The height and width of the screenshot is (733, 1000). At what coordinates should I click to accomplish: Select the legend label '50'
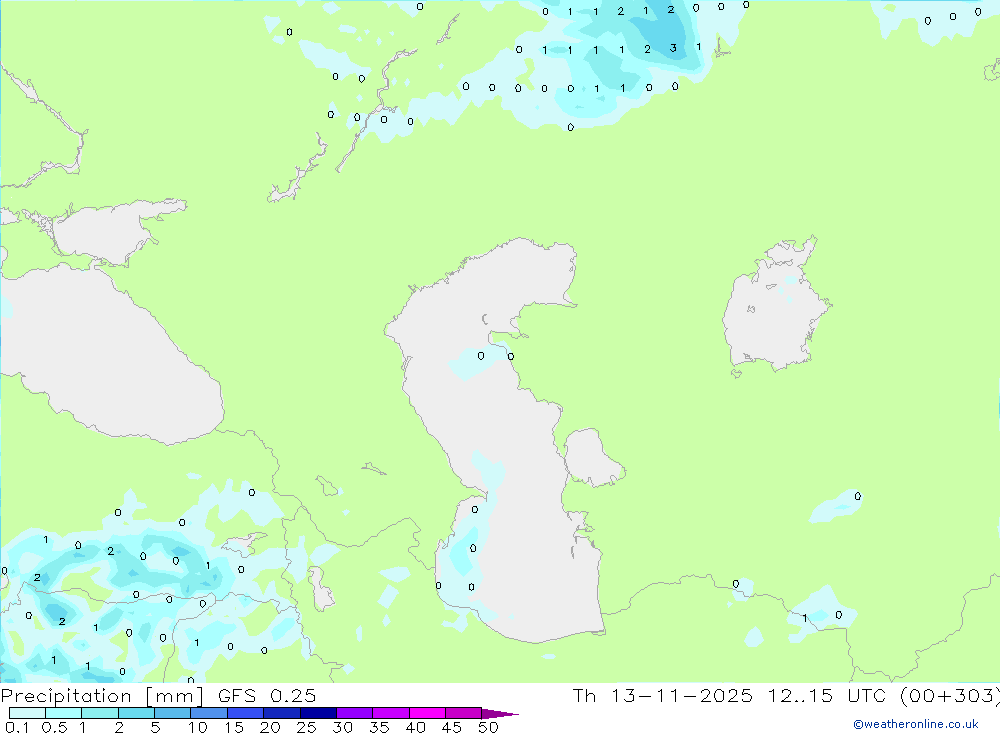click(x=488, y=727)
